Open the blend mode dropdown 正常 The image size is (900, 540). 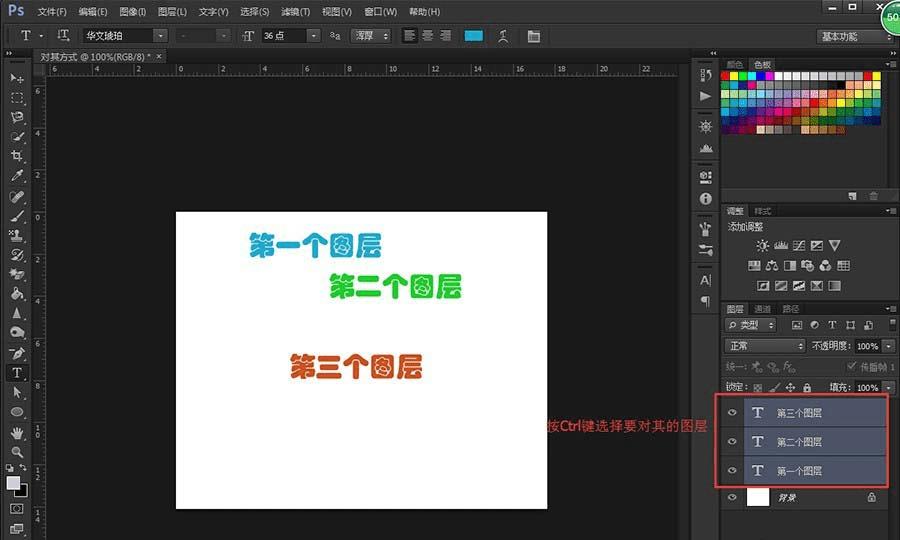click(765, 346)
